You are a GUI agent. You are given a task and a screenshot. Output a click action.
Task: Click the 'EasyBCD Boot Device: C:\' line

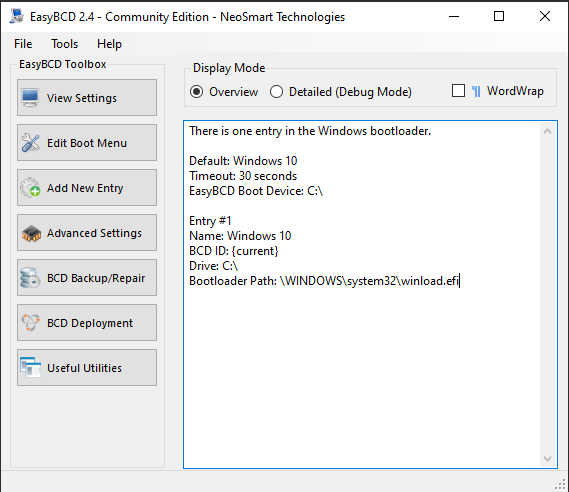click(x=256, y=191)
